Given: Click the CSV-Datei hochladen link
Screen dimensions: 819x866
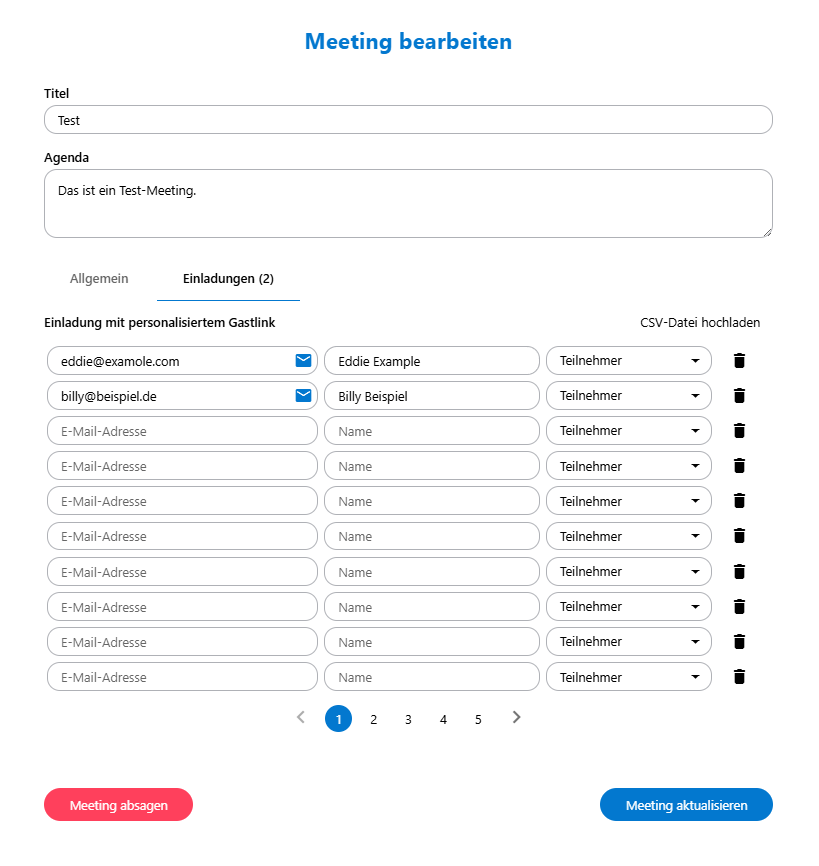Looking at the screenshot, I should tap(700, 322).
